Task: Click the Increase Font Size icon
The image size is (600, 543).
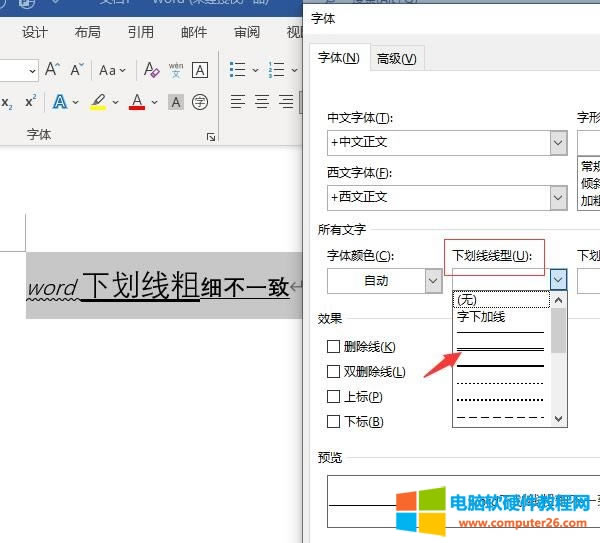Action: (x=54, y=70)
